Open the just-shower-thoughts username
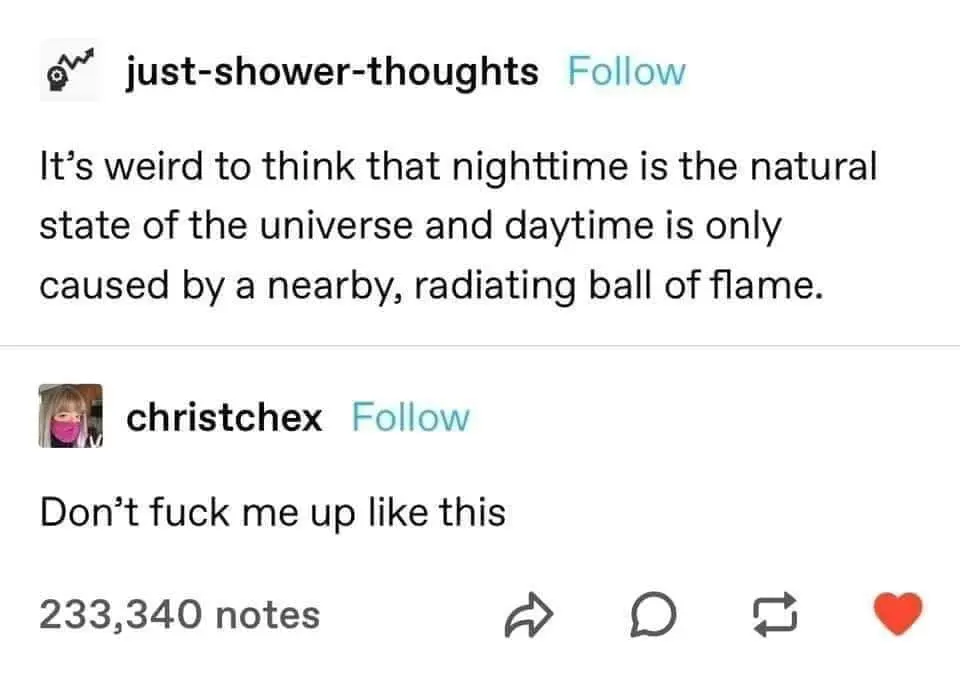The width and height of the screenshot is (960, 682). point(332,73)
